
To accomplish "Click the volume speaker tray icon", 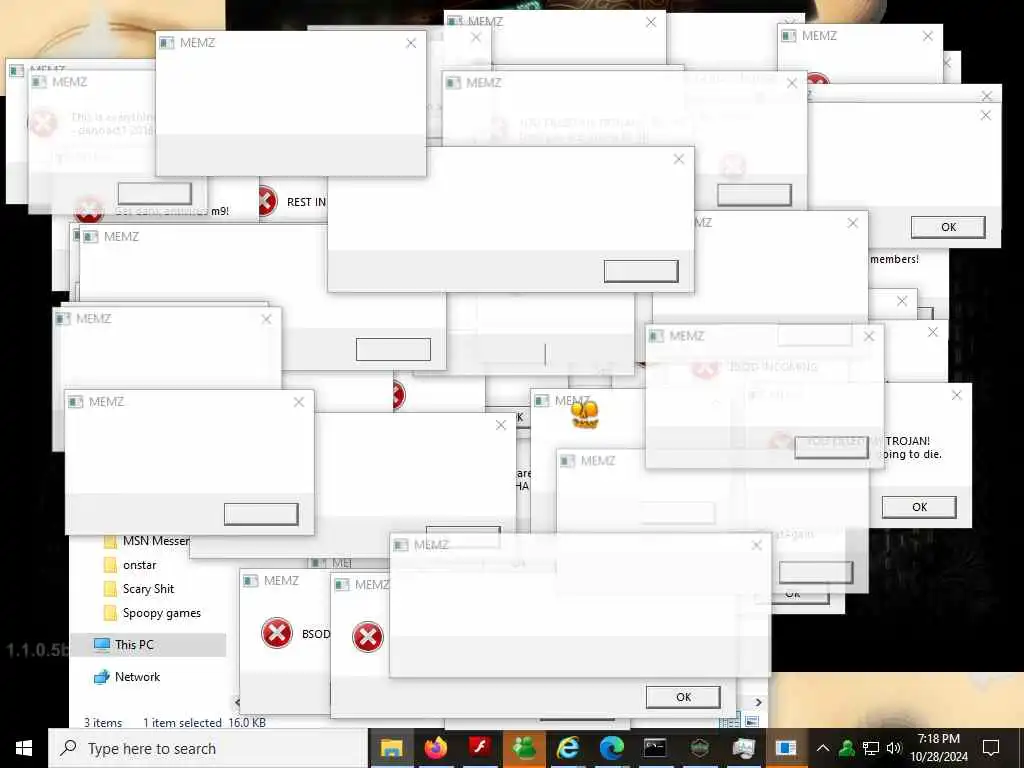I will coord(894,748).
